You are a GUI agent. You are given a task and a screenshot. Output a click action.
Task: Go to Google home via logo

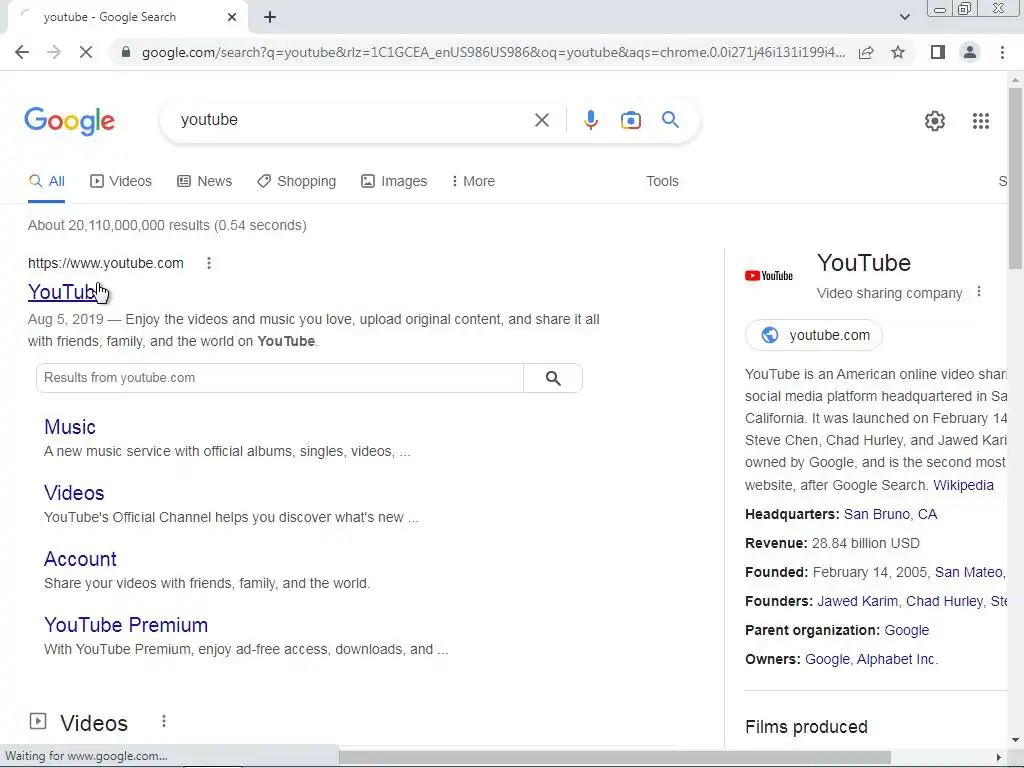pyautogui.click(x=69, y=121)
